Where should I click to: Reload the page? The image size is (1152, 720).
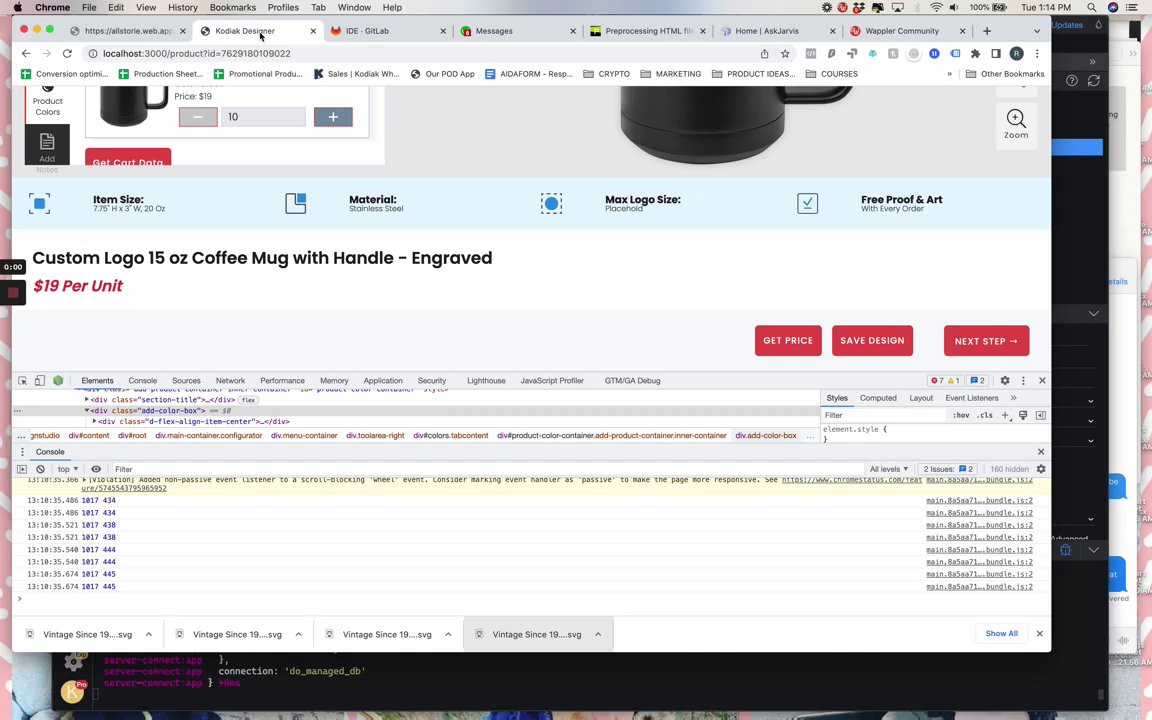[x=67, y=54]
